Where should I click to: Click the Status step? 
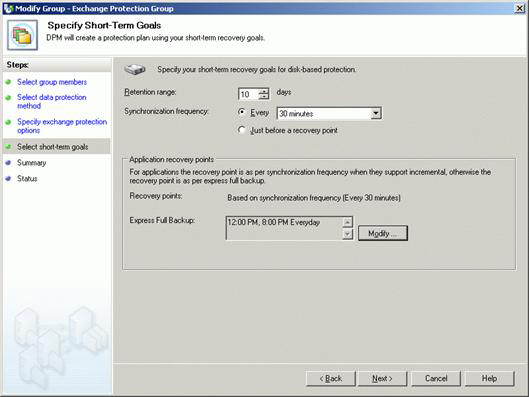pyautogui.click(x=27, y=178)
